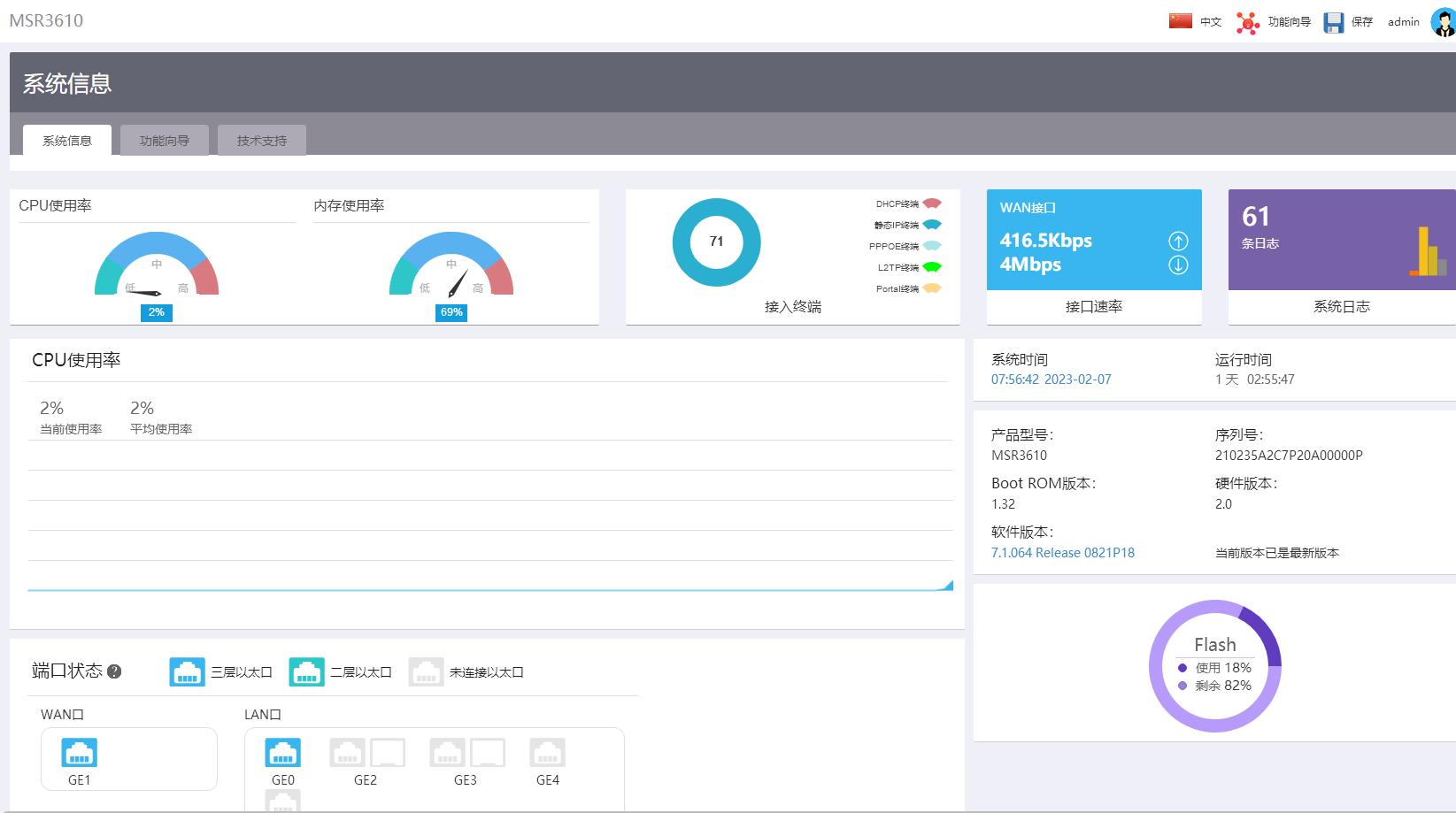The height and width of the screenshot is (813, 1456).
Task: Click the function wizard red icon
Action: (1247, 22)
